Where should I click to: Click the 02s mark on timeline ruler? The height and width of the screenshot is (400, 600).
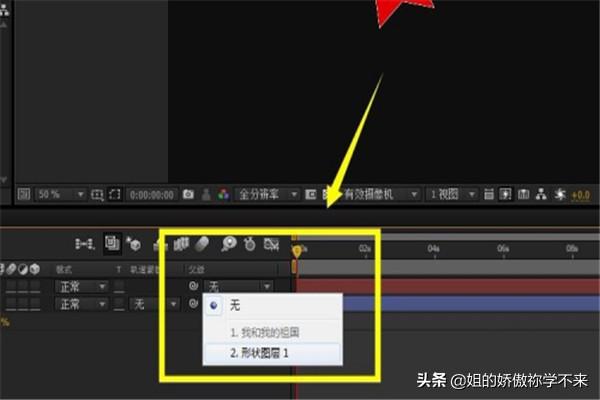365,248
